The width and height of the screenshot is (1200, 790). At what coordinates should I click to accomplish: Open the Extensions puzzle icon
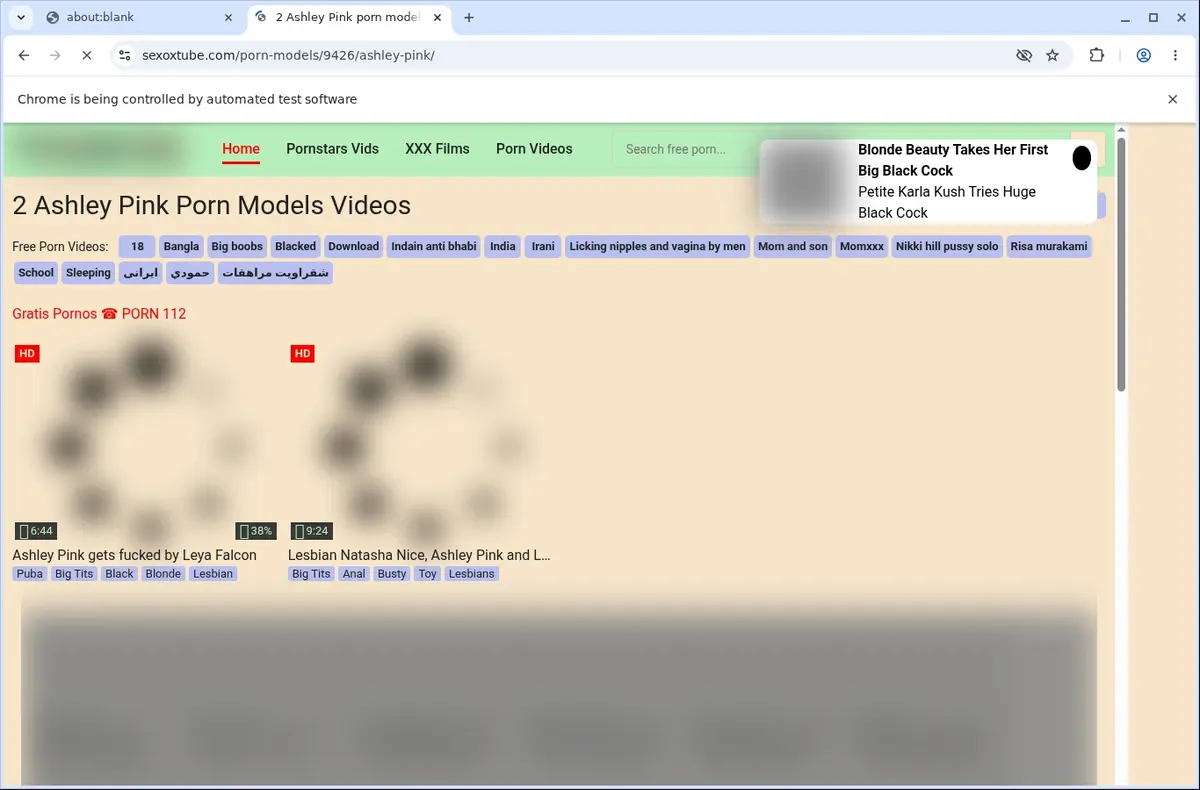click(x=1097, y=55)
